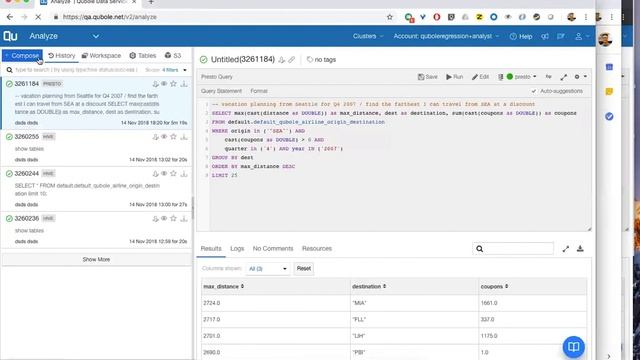Image resolution: width=640 pixels, height=360 pixels.
Task: Click the results search field
Action: [513, 249]
